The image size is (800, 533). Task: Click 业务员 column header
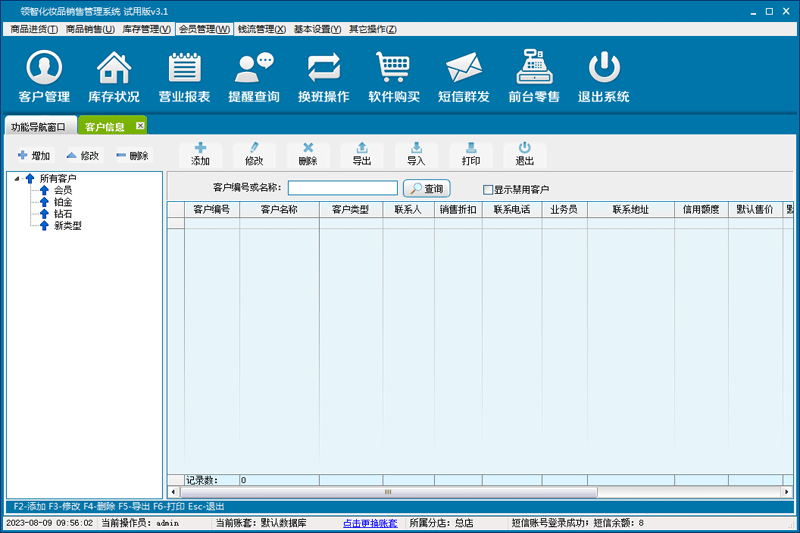click(x=564, y=210)
